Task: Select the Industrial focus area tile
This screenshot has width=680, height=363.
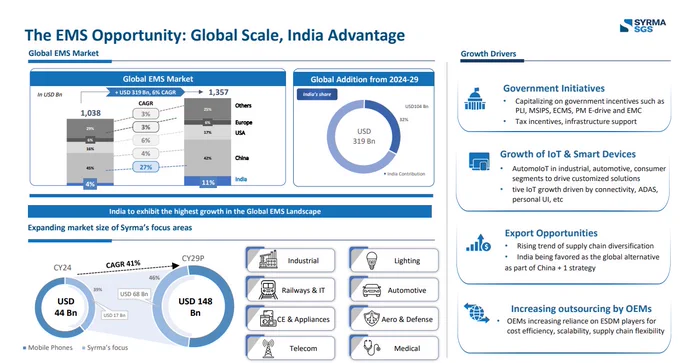Action: pos(291,260)
